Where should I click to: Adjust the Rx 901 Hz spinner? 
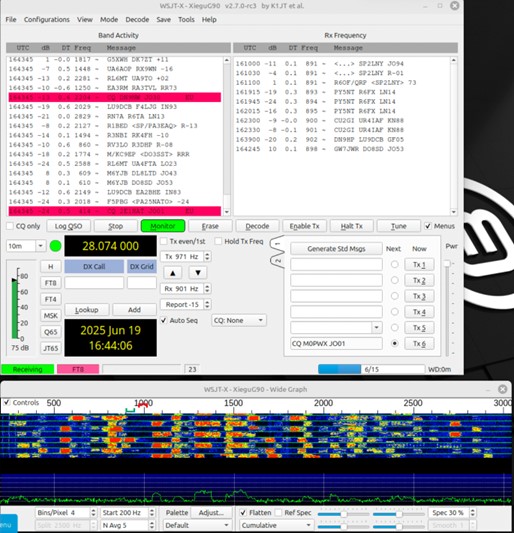coord(186,289)
